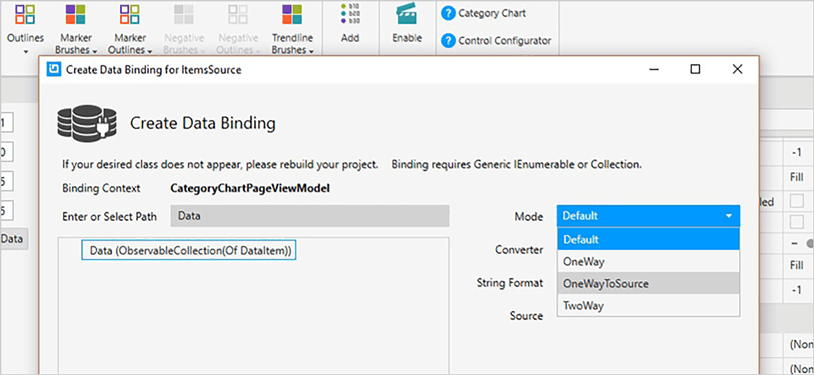
Task: Click the Enter or Select Path field
Action: click(x=309, y=216)
